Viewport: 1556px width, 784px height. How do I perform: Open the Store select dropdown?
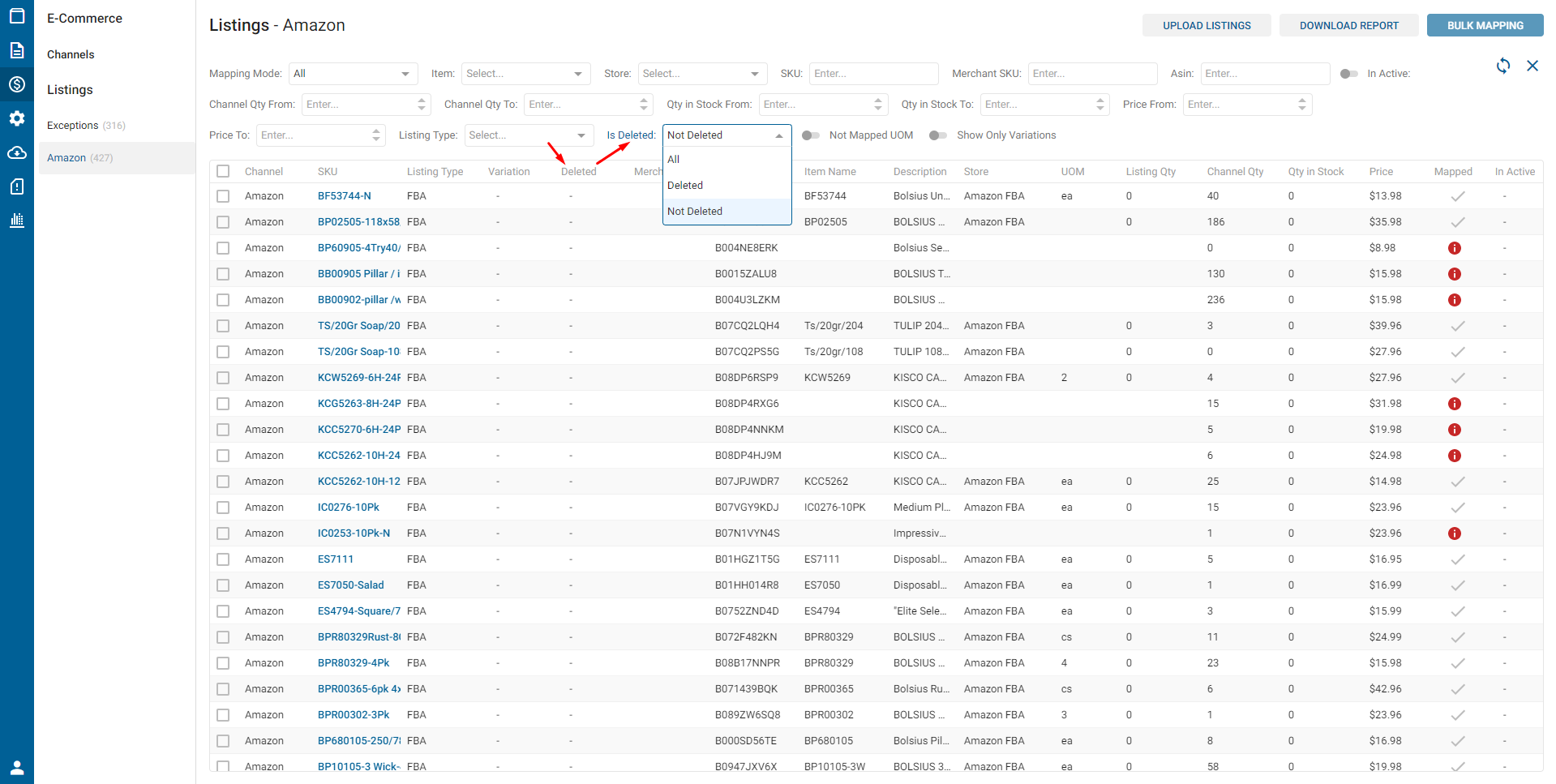pyautogui.click(x=702, y=74)
